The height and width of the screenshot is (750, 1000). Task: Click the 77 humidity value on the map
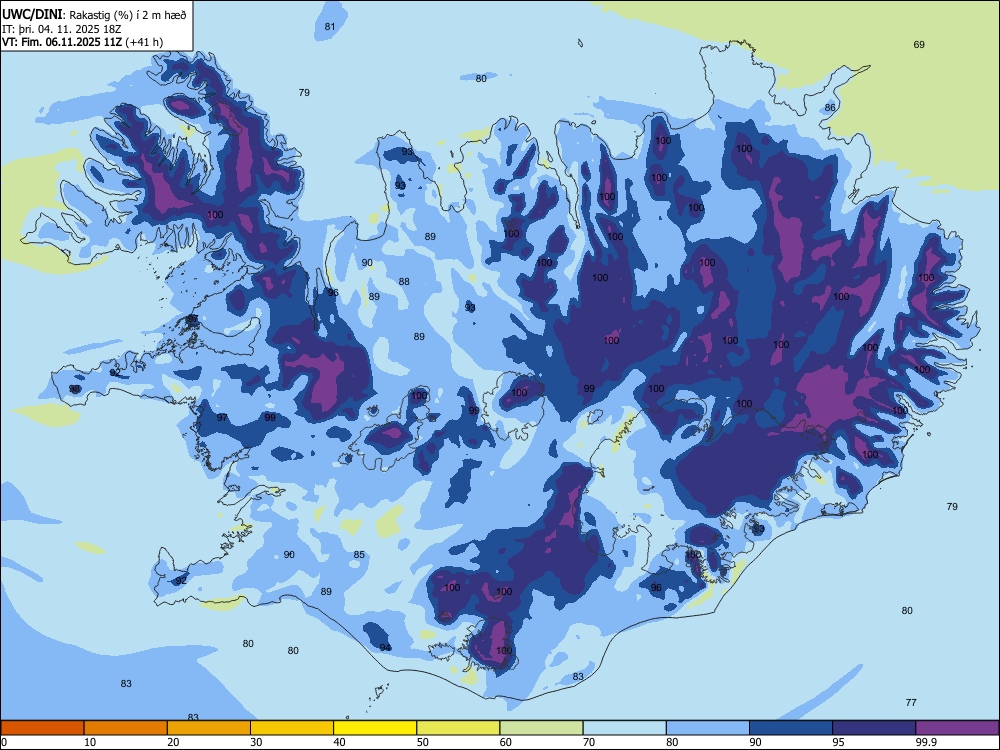tap(911, 703)
